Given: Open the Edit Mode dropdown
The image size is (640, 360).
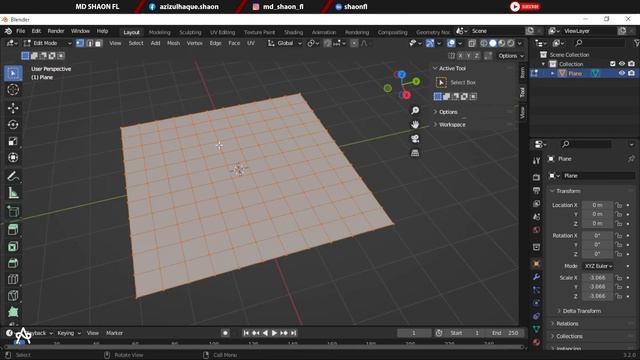Looking at the screenshot, I should point(47,43).
